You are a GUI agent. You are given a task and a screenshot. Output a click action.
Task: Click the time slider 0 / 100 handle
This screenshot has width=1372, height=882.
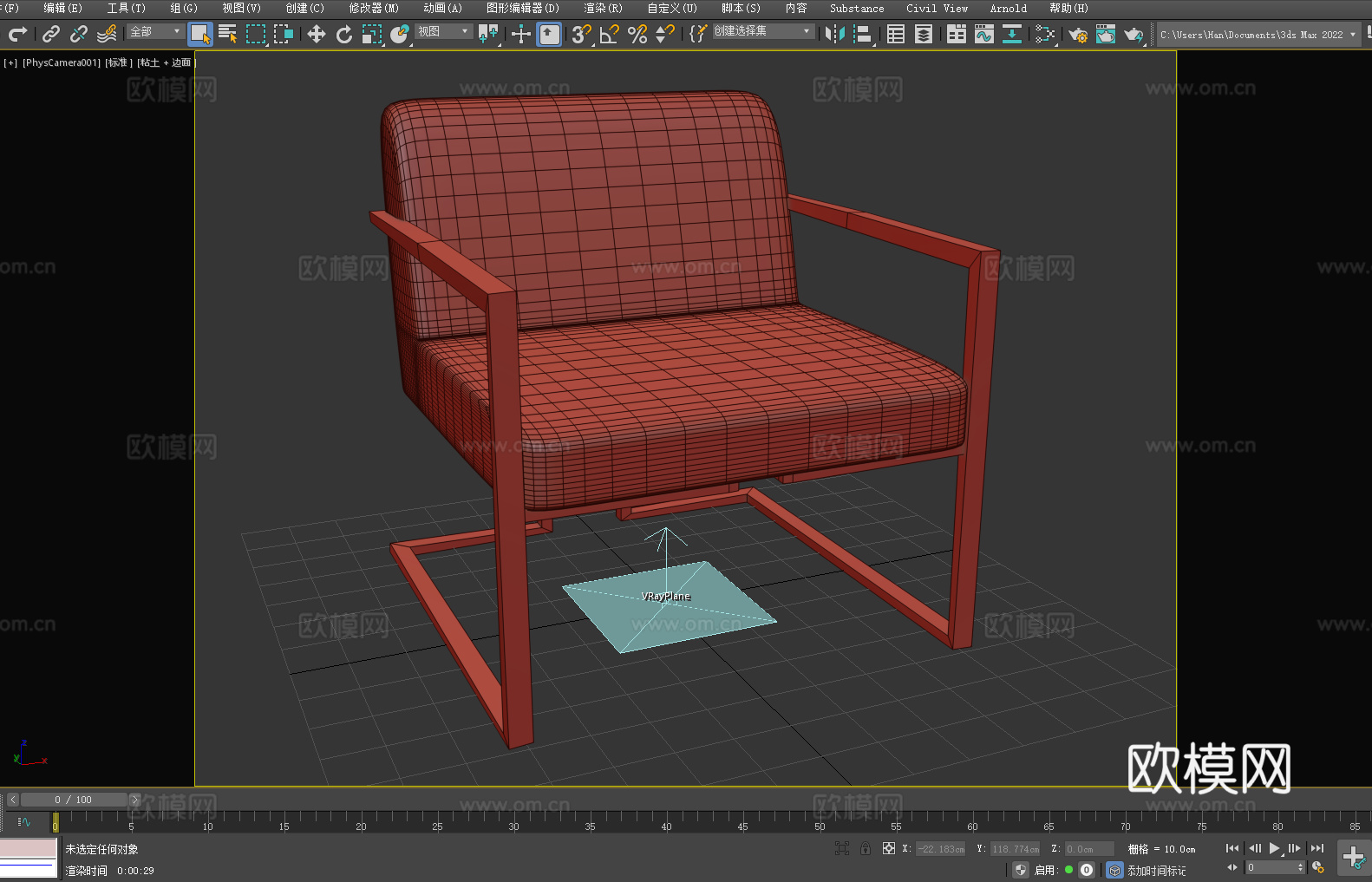(74, 800)
